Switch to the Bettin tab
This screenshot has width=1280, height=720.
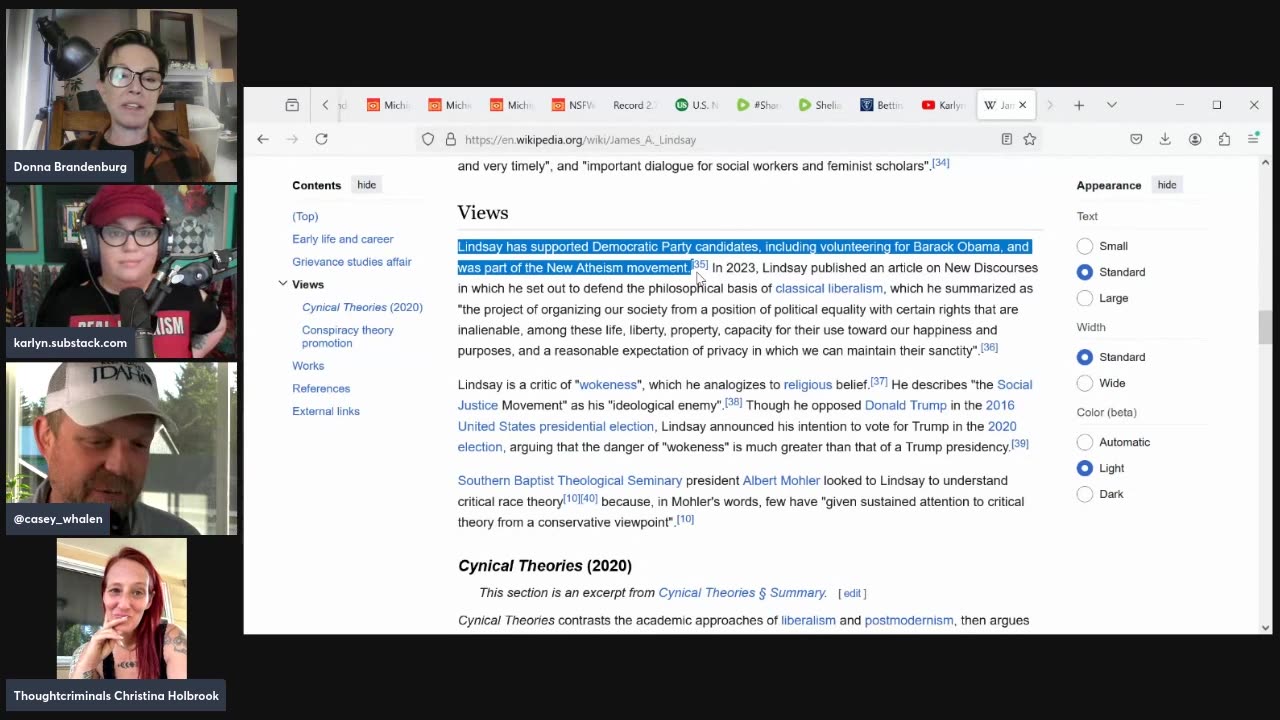click(x=881, y=105)
